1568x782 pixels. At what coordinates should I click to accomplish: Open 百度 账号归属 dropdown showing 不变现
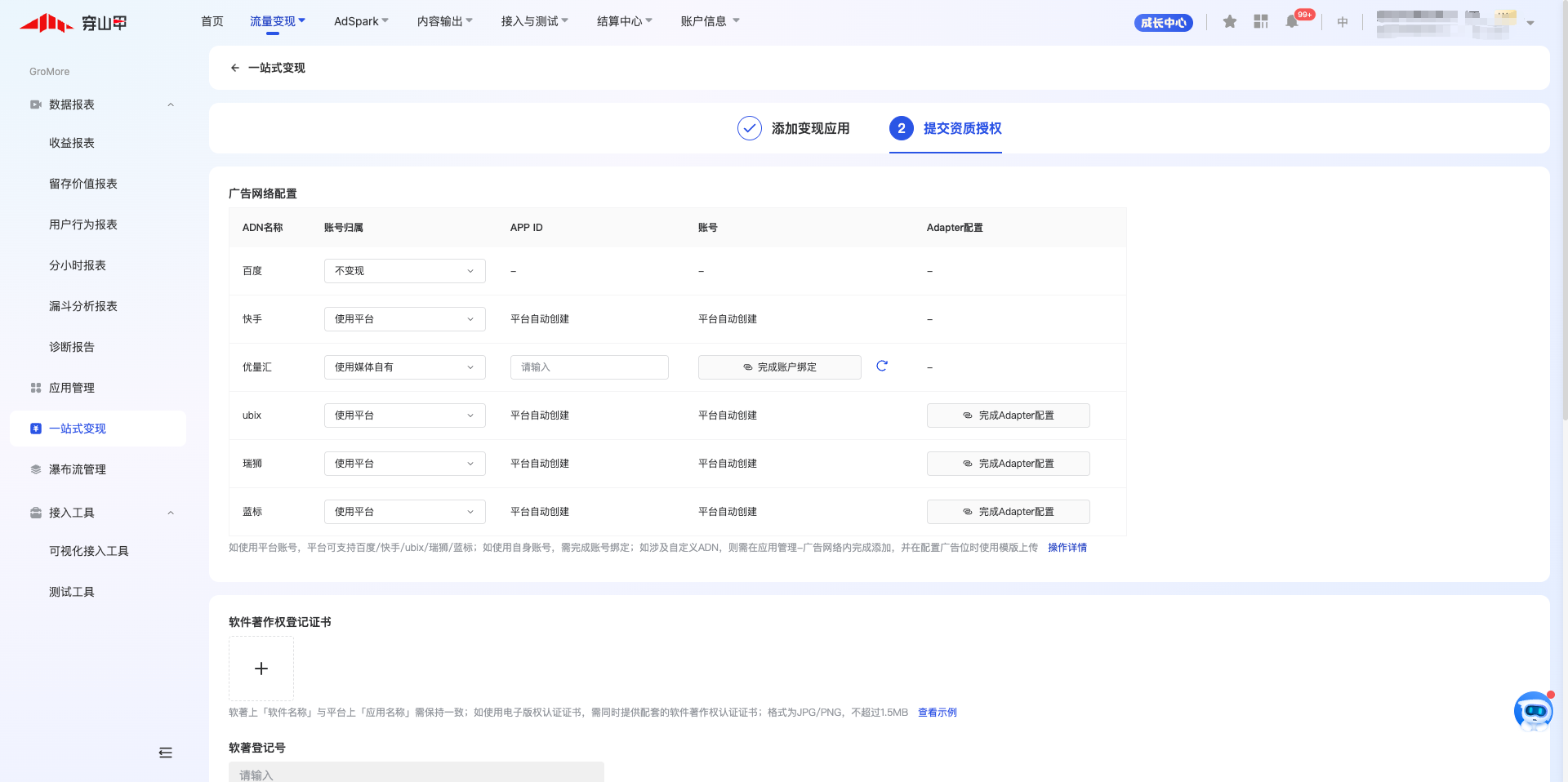click(404, 271)
